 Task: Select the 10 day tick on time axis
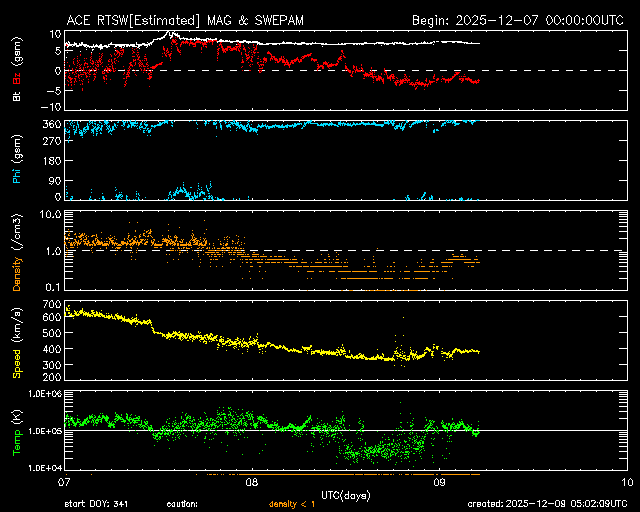[x=626, y=482]
